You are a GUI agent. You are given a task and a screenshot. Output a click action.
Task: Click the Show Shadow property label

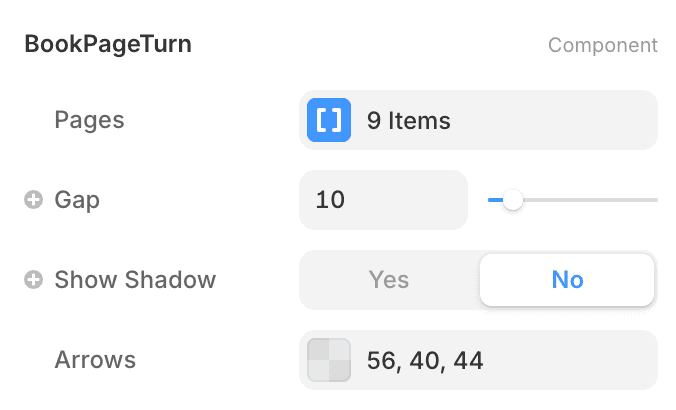135,280
